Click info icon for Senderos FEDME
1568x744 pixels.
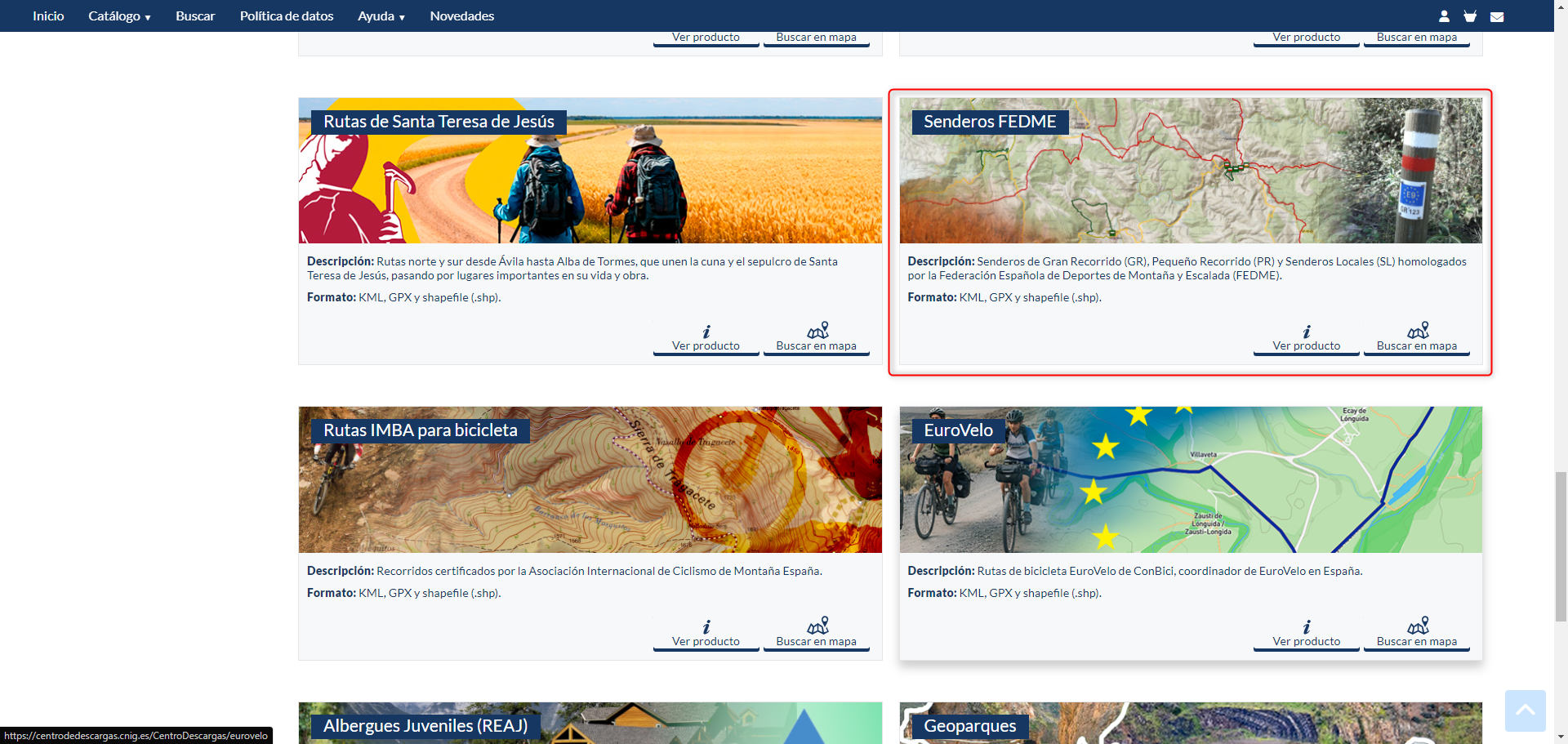click(x=1306, y=332)
